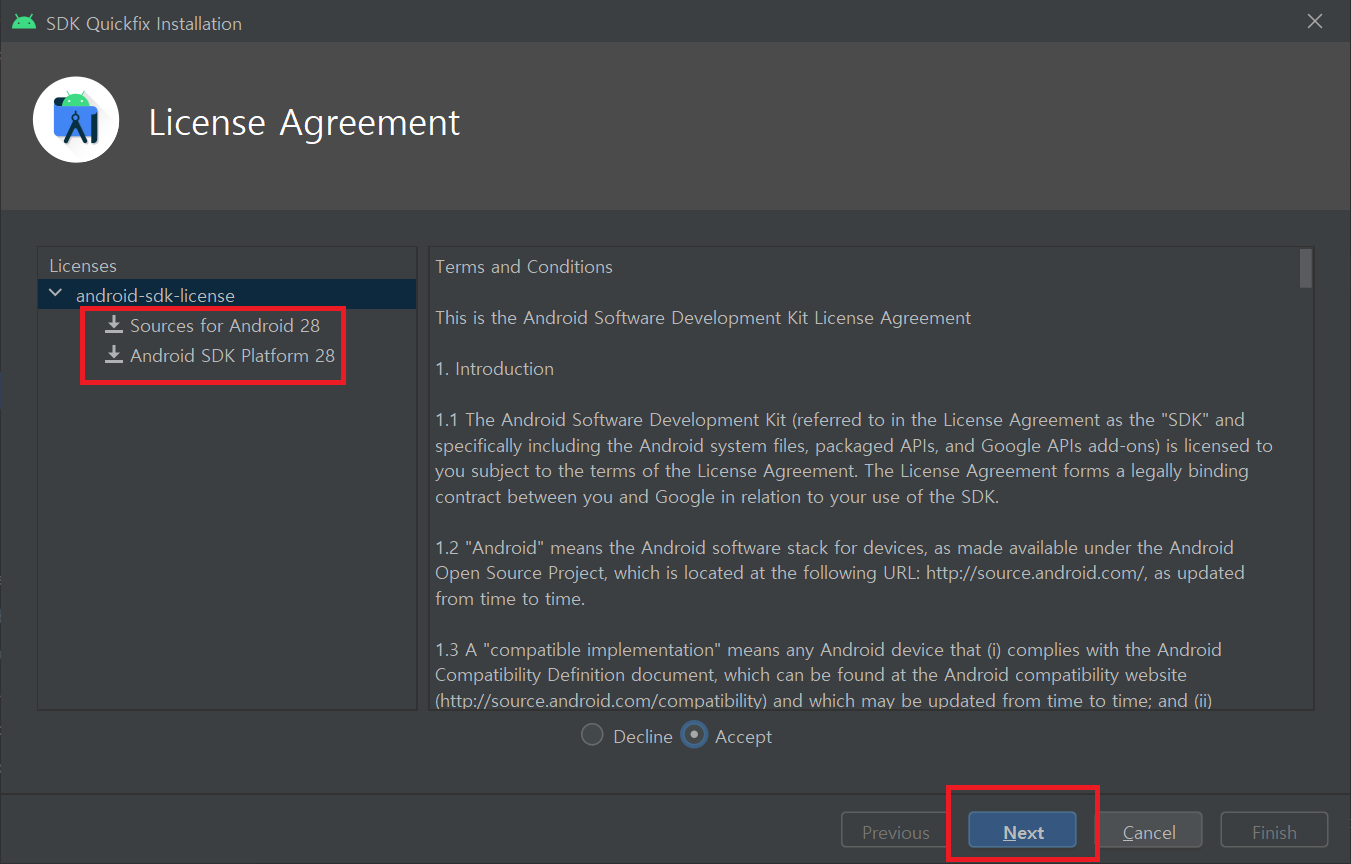Select the android-sdk-license row
Screen dimensions: 1351x864
pyautogui.click(x=227, y=295)
